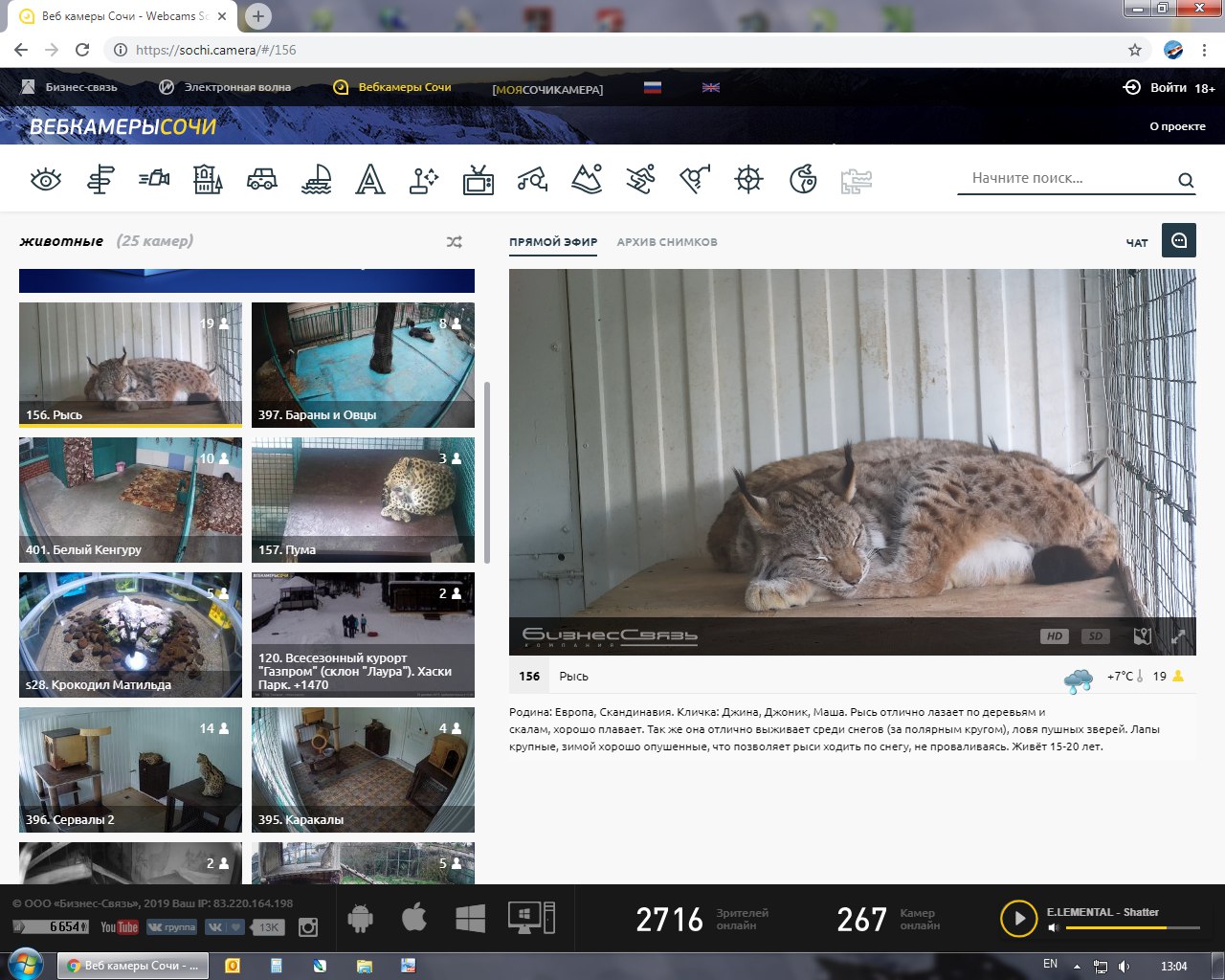Screen dimensions: 1225x980
Task: Open the 396. Сервалы 2 thumbnail
Action: point(130,769)
